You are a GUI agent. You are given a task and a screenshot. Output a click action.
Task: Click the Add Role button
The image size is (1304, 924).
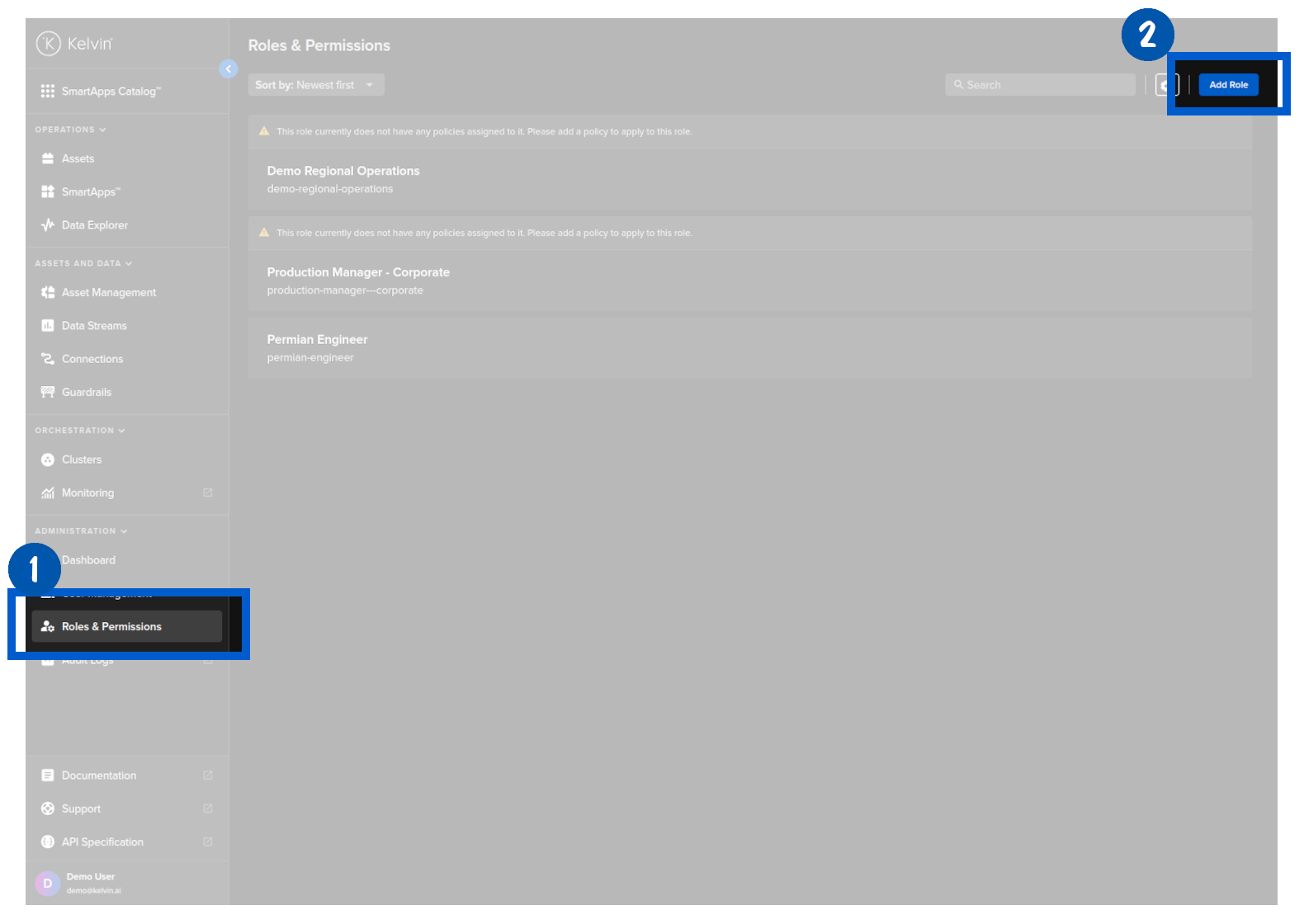(x=1228, y=85)
